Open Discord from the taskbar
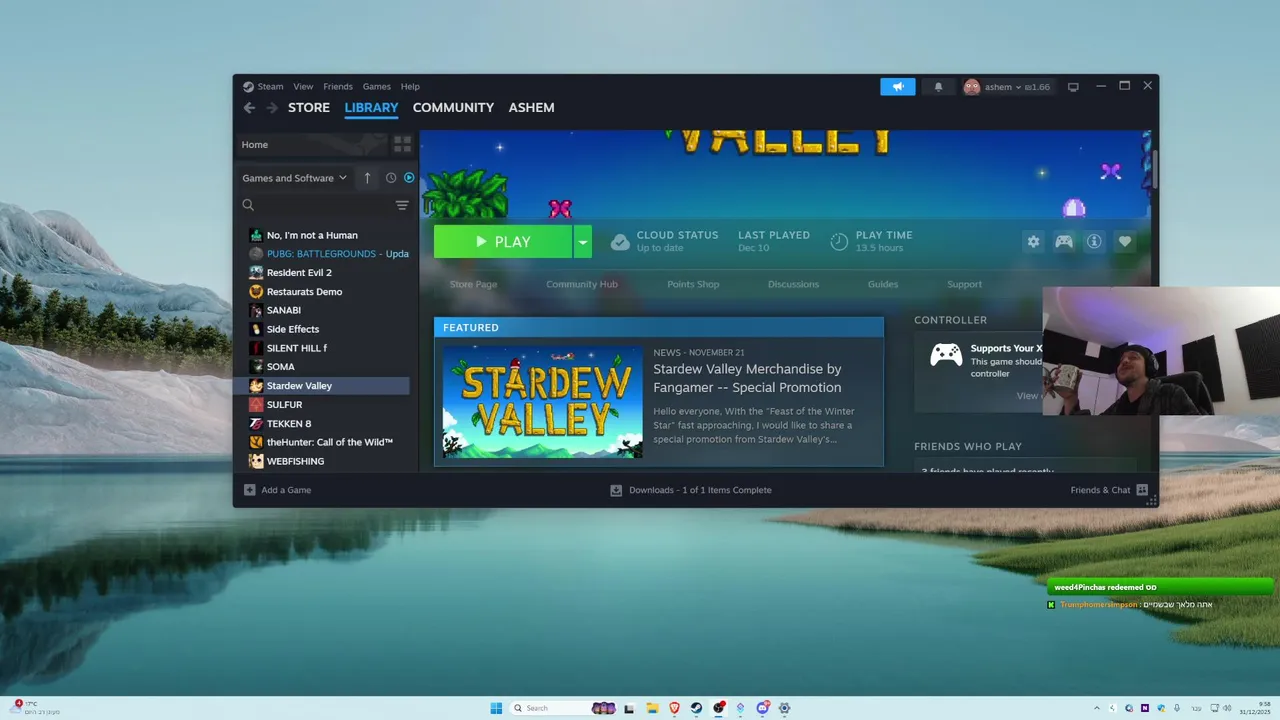1280x720 pixels. click(762, 708)
